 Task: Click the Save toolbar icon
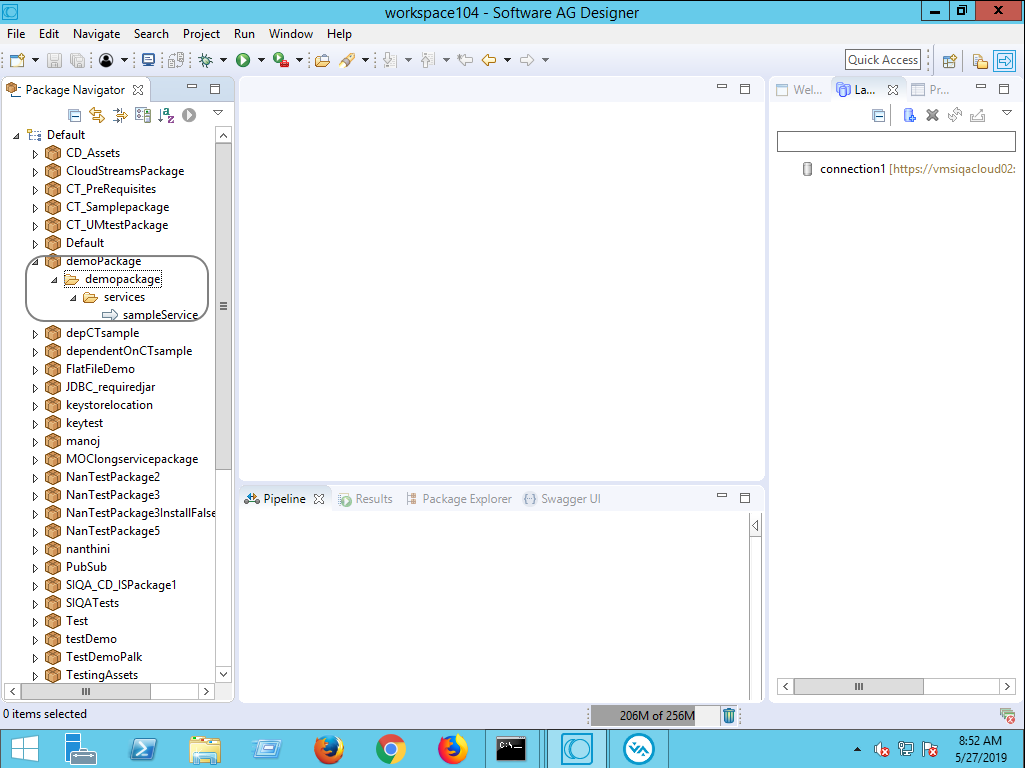(54, 60)
